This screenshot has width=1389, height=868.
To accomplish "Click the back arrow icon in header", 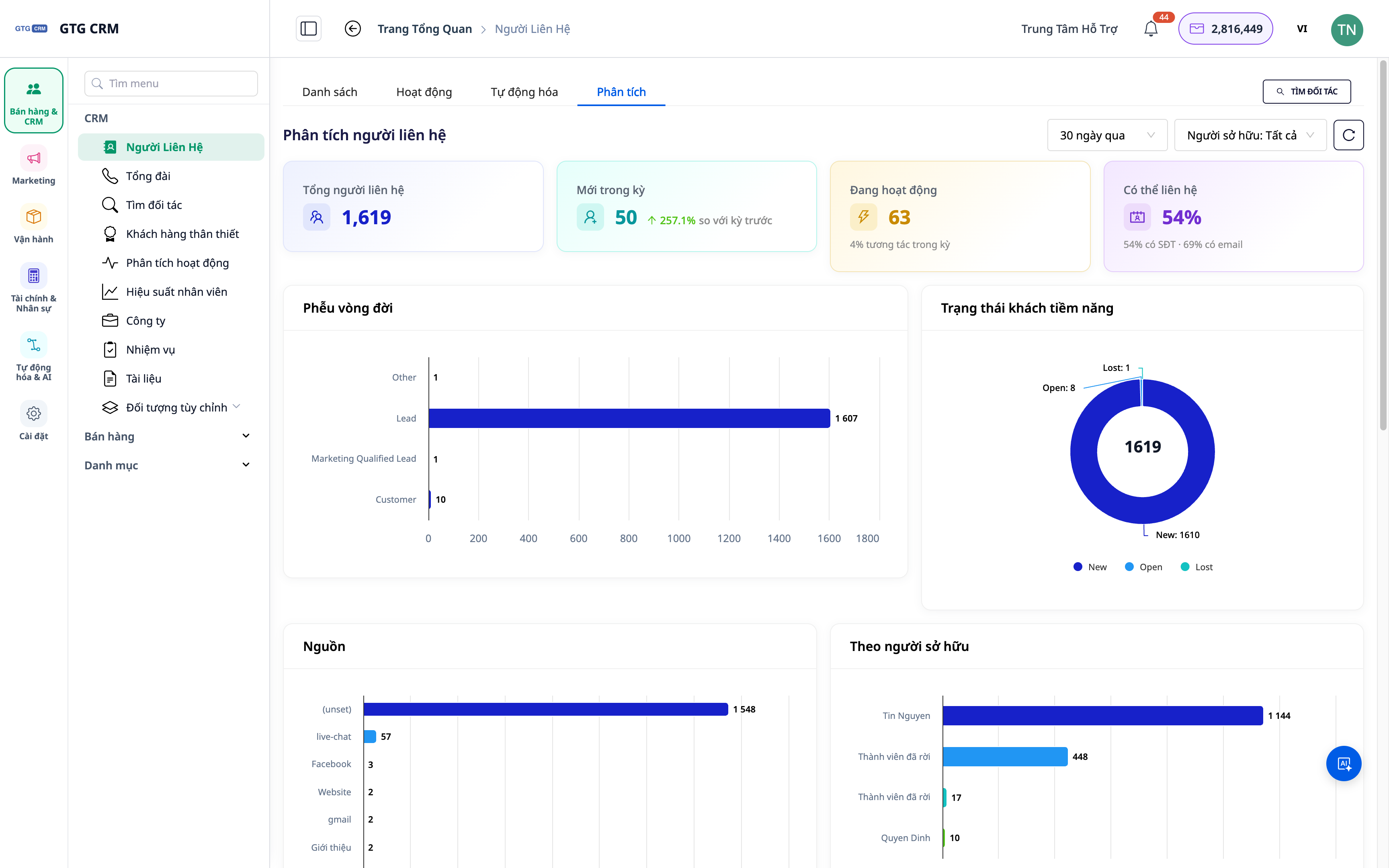I will click(352, 29).
